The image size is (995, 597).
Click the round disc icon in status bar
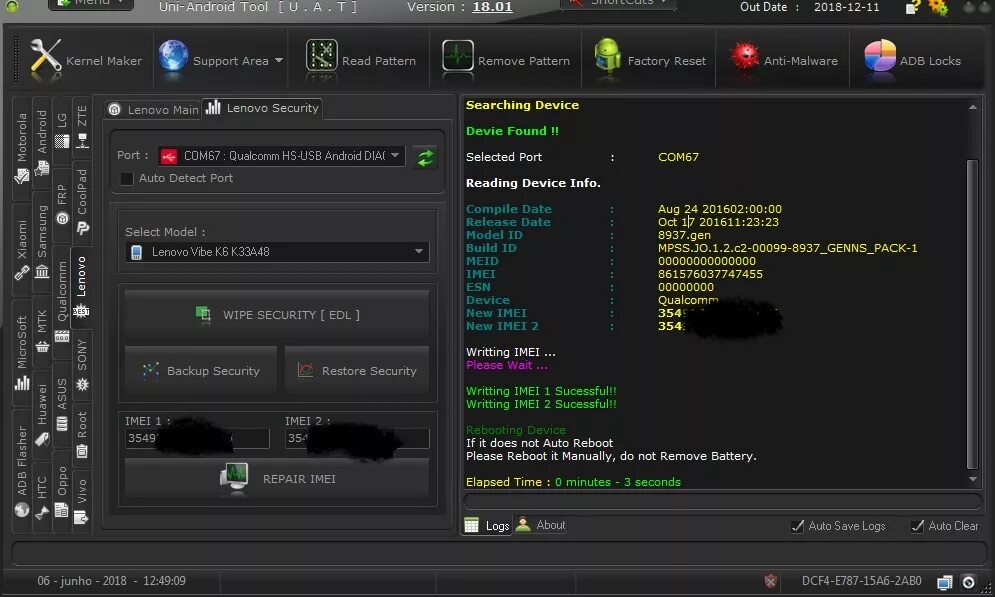tap(968, 582)
